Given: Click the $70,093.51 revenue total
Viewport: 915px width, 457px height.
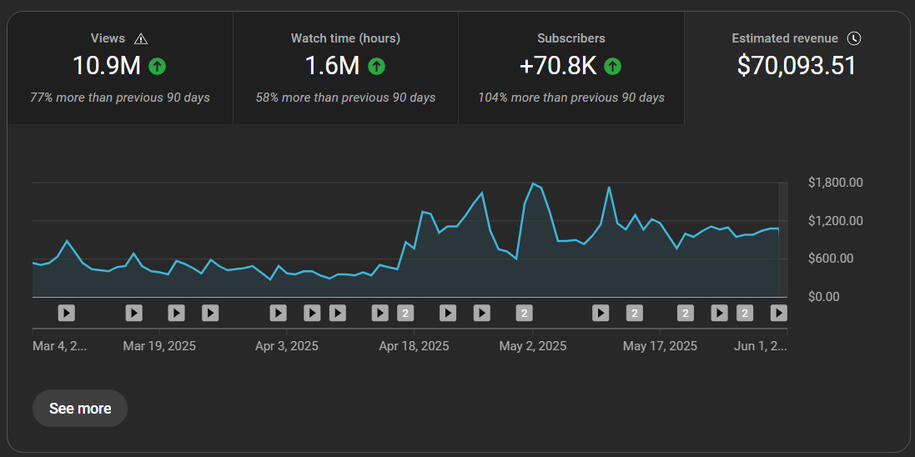Looking at the screenshot, I should coord(796,67).
